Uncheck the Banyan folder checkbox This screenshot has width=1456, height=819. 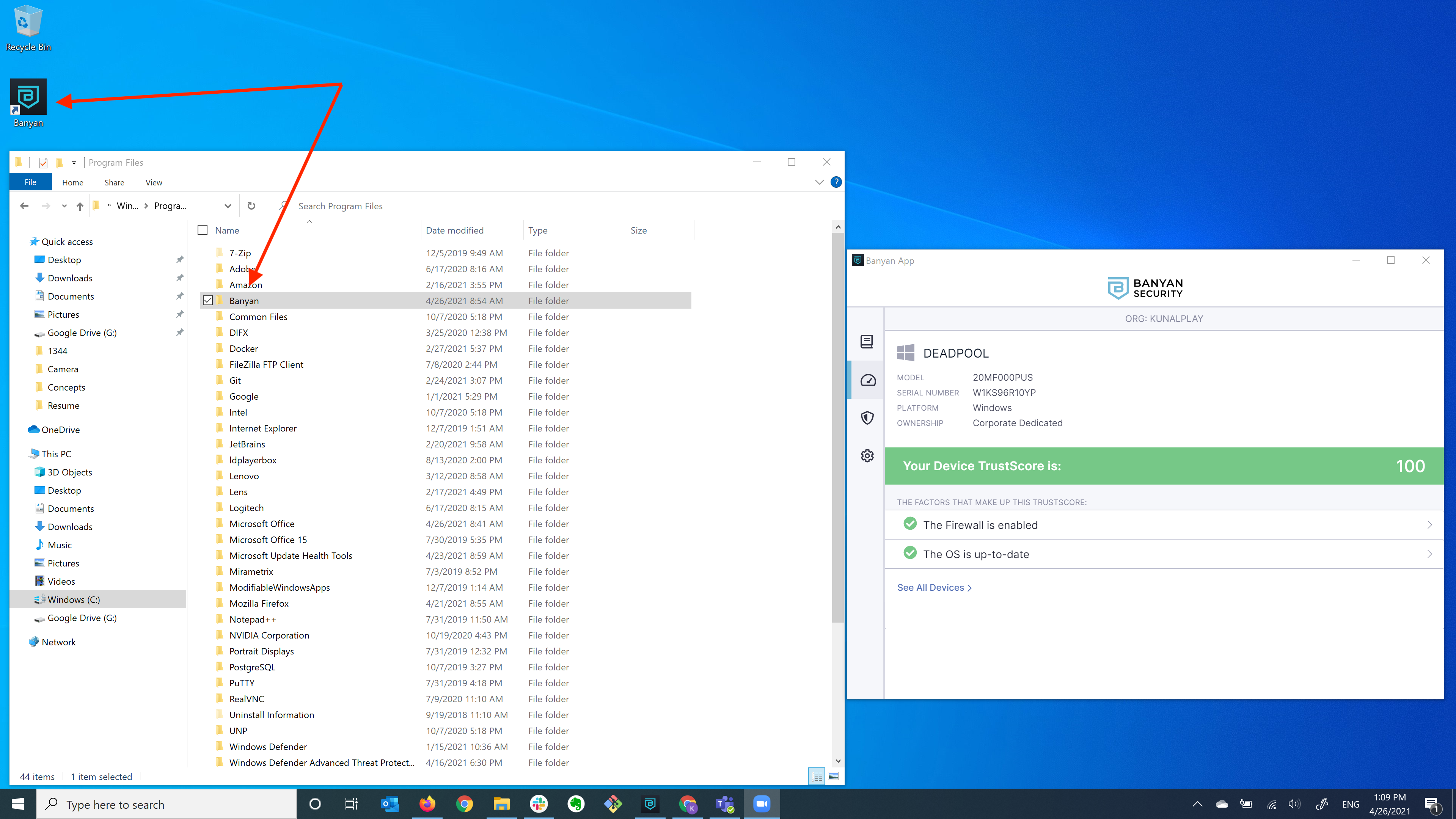(x=207, y=301)
